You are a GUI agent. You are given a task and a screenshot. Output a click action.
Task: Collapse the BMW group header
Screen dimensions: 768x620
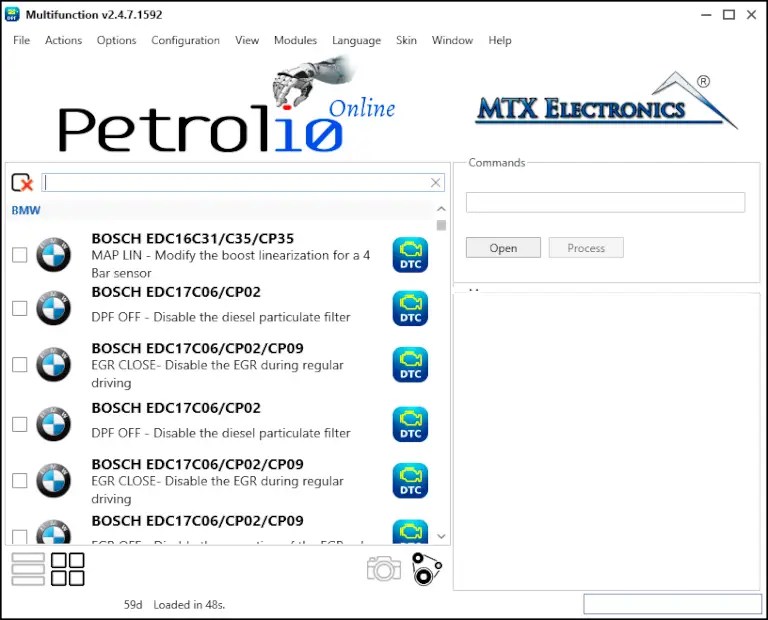[x=26, y=210]
